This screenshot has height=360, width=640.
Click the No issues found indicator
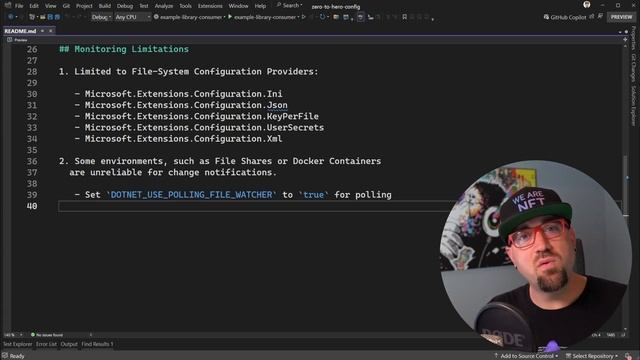(47, 335)
